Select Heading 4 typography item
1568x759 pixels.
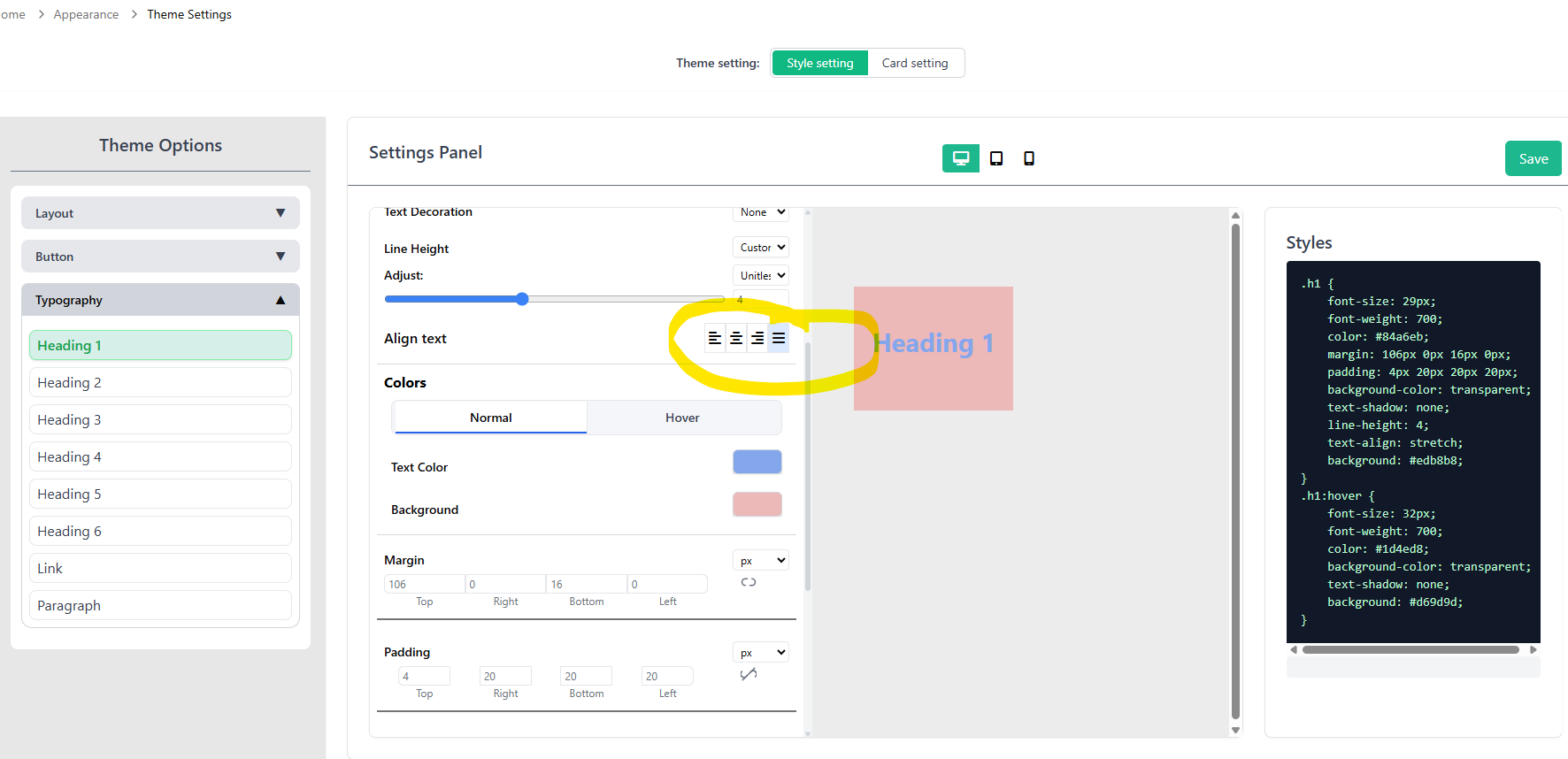[x=160, y=456]
